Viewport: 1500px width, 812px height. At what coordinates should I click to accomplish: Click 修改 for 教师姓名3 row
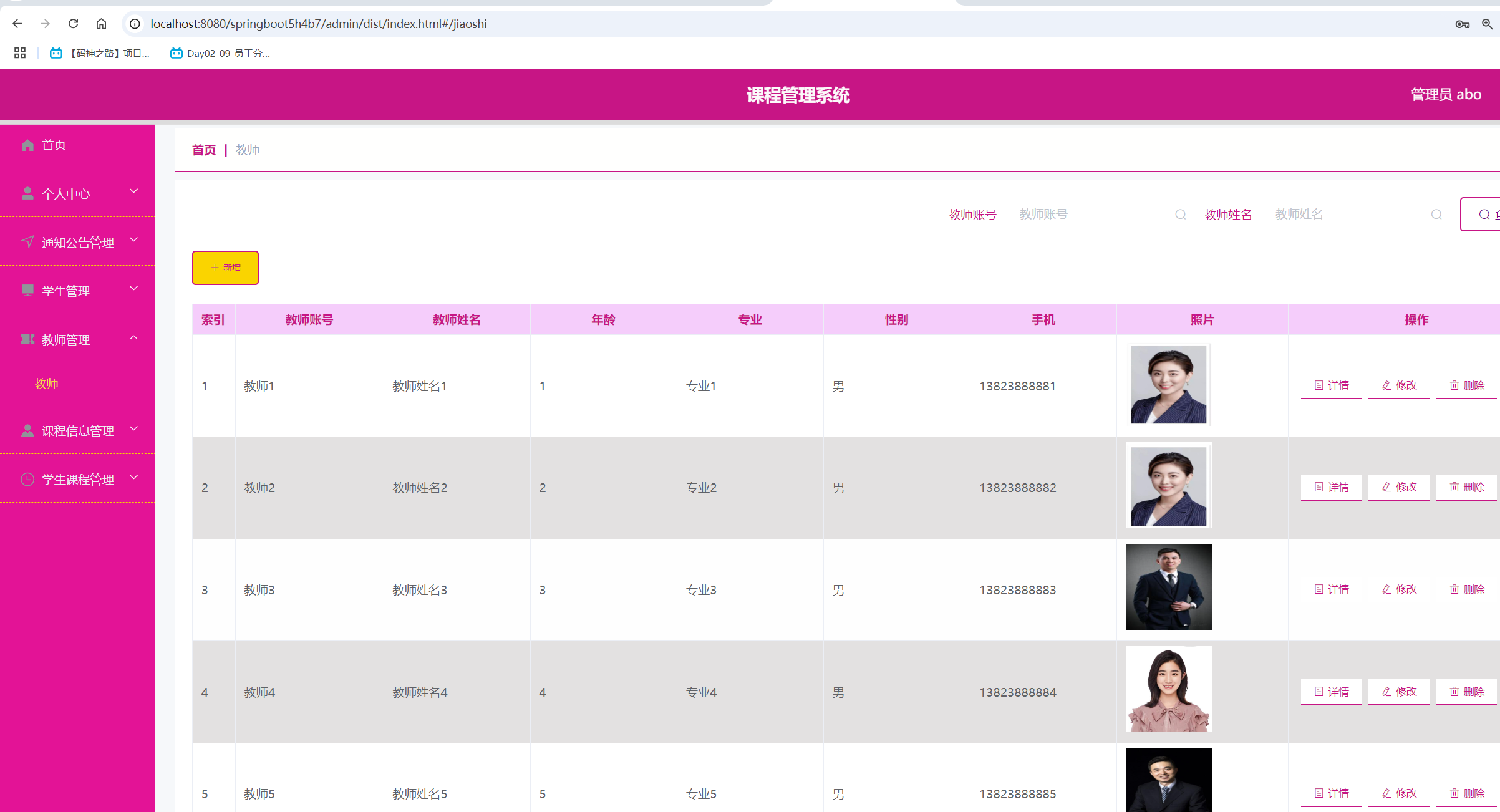[x=1398, y=589]
